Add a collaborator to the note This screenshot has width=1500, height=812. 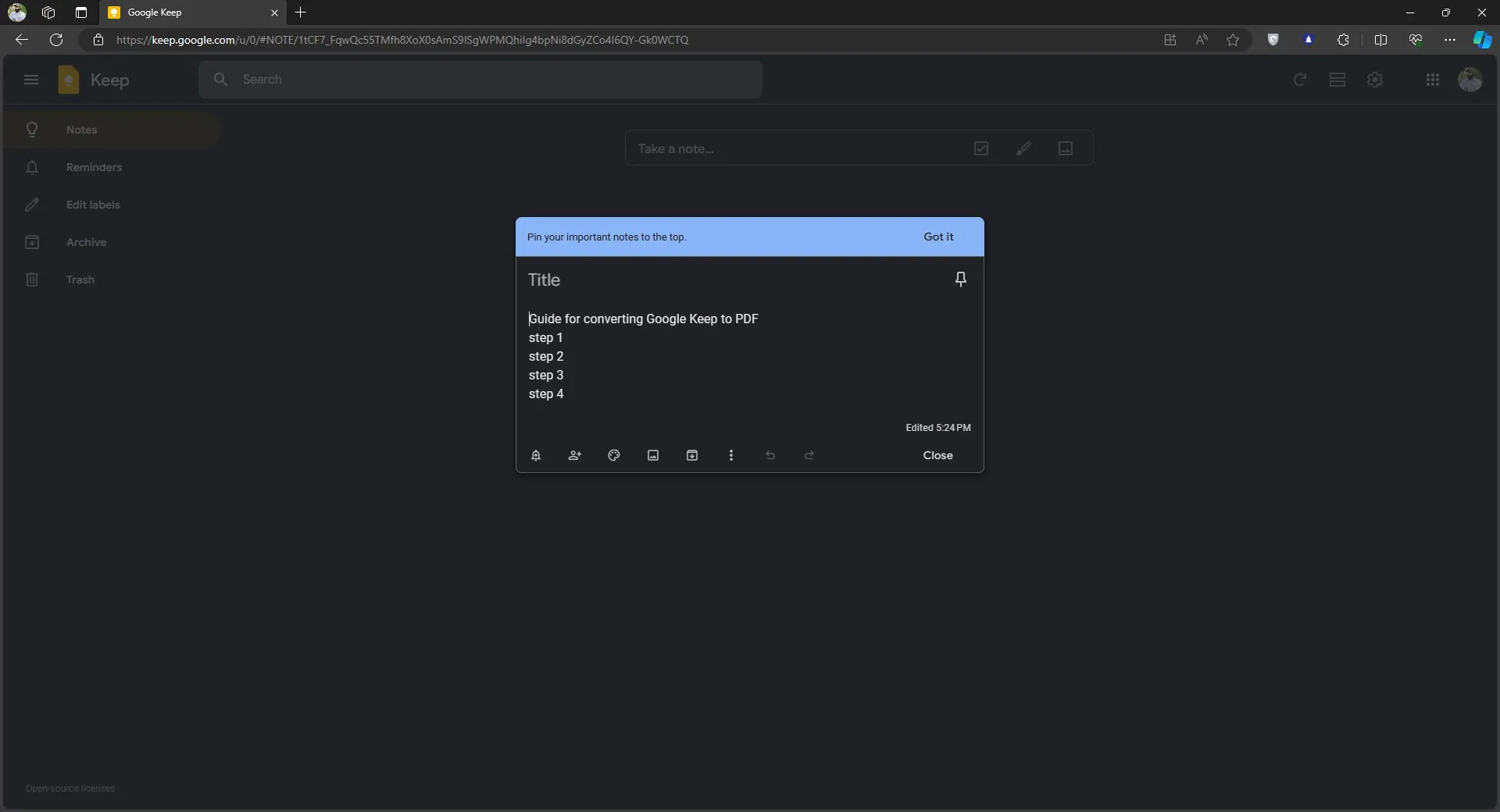575,455
